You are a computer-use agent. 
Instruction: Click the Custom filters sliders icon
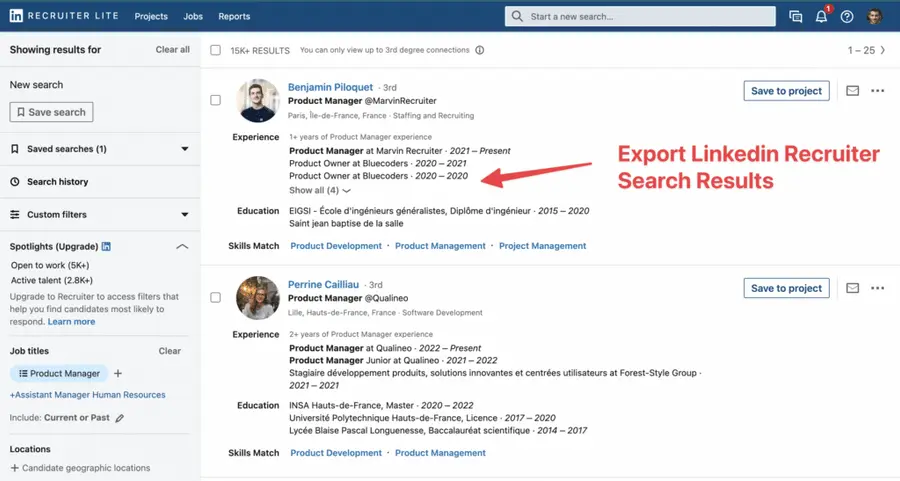(x=15, y=215)
